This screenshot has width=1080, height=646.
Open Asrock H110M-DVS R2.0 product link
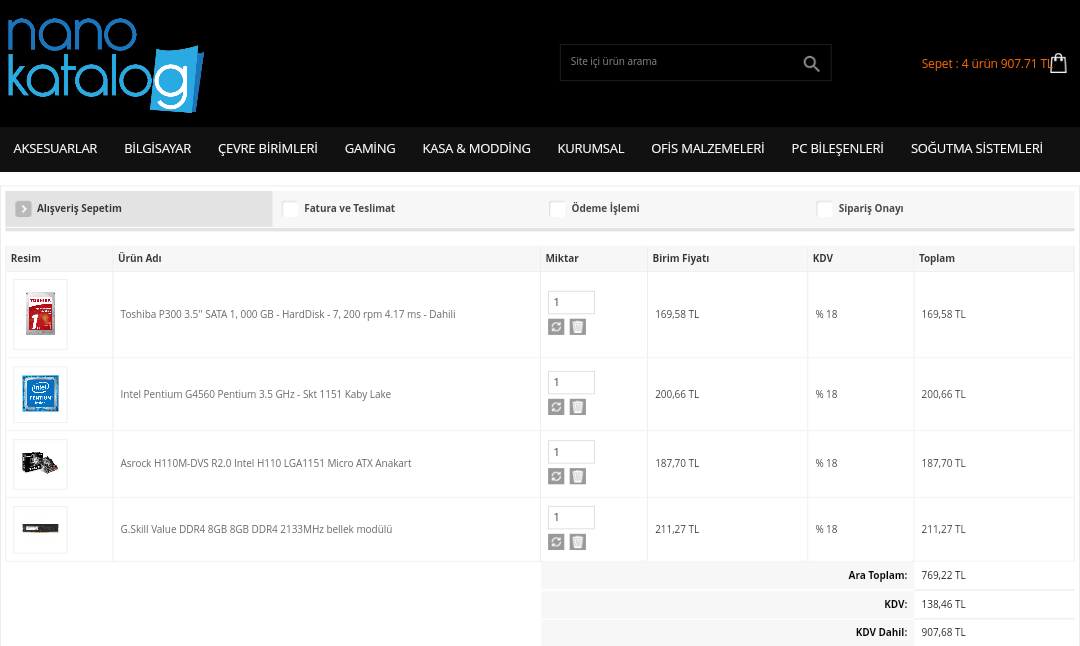266,463
